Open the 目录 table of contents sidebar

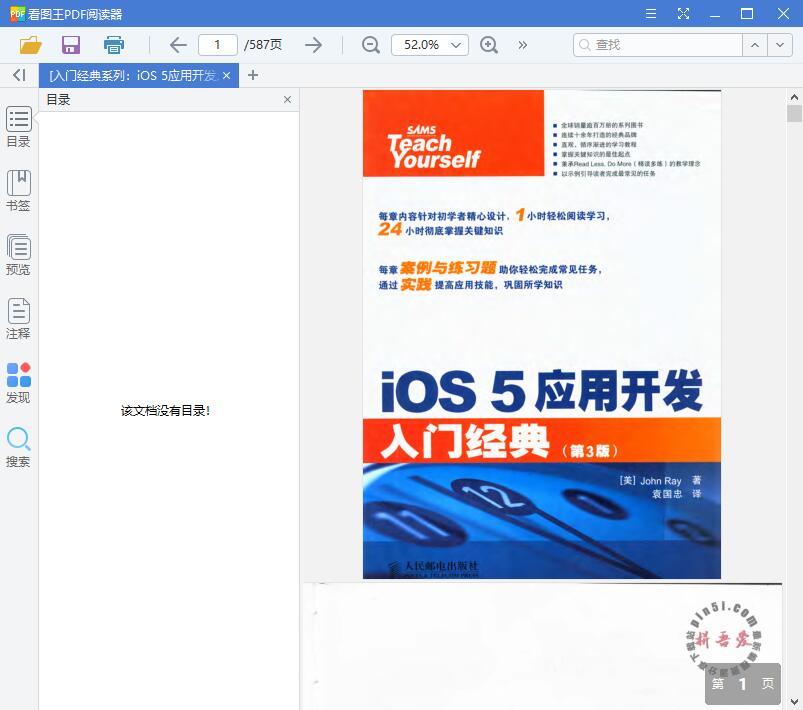click(18, 127)
